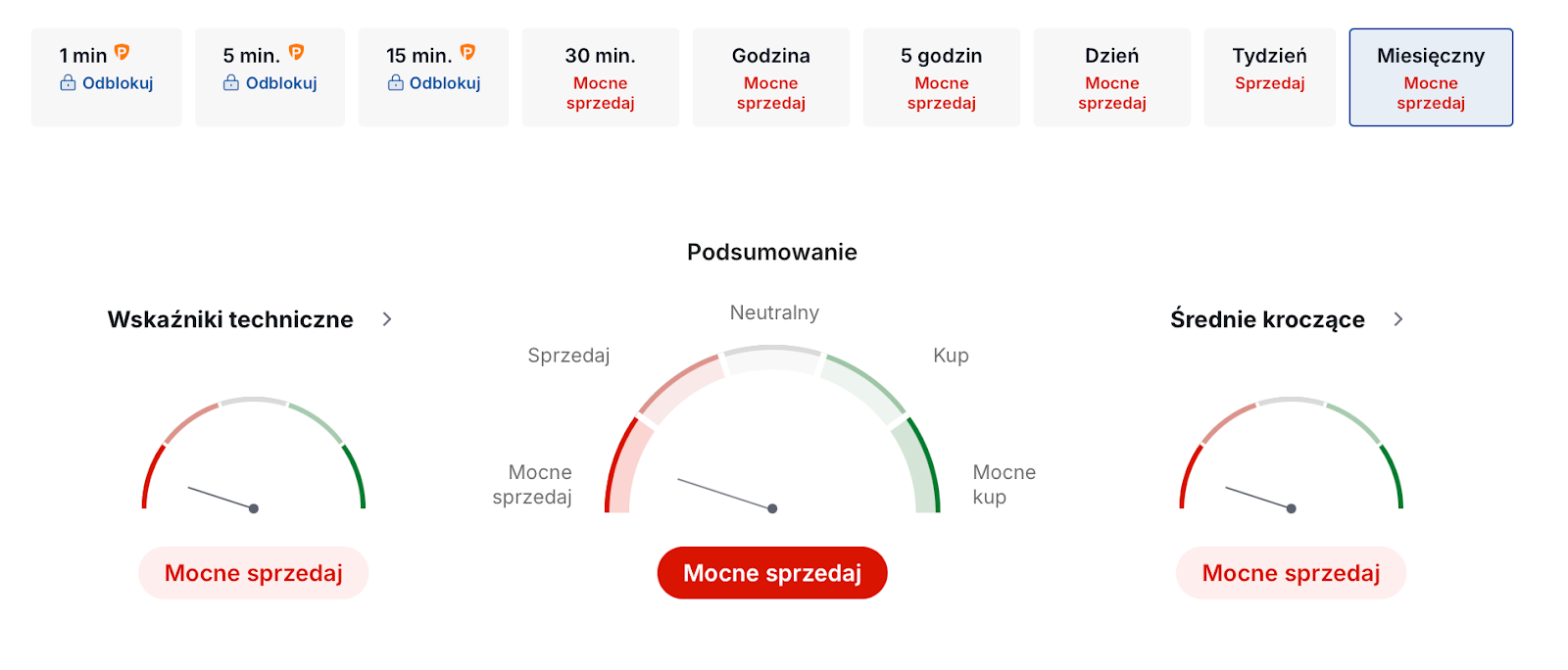Open the Dzień timeframe tab
The width and height of the screenshot is (1568, 670).
click(x=1111, y=77)
